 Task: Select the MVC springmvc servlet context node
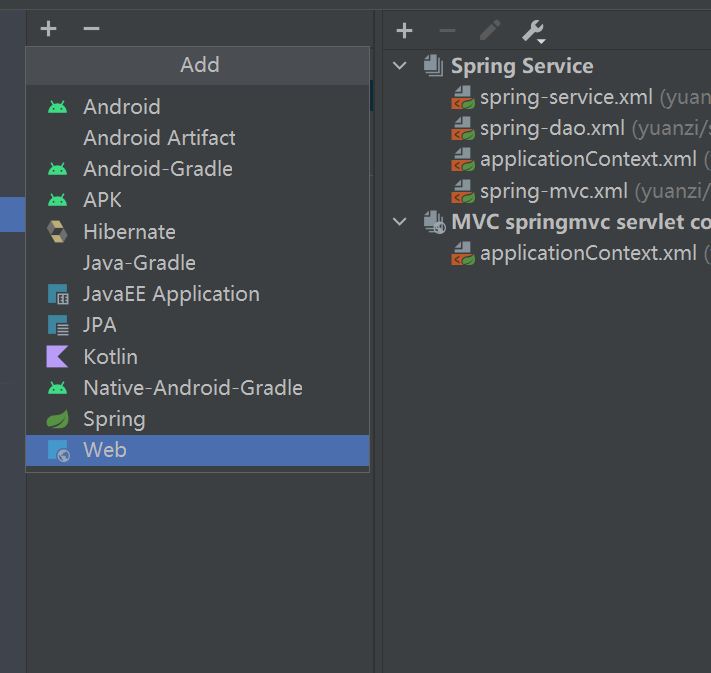[x=581, y=222]
